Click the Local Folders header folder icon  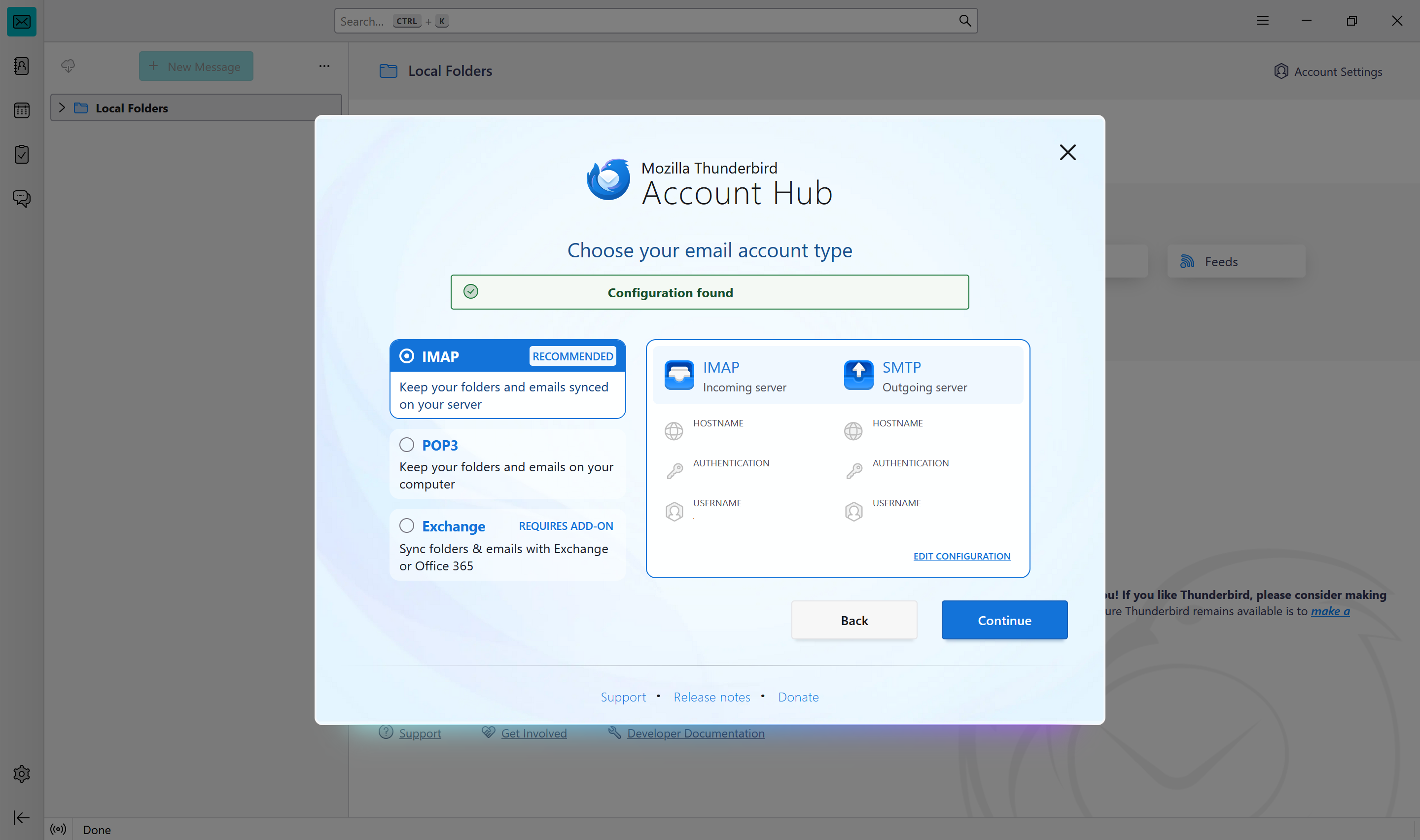coord(388,71)
